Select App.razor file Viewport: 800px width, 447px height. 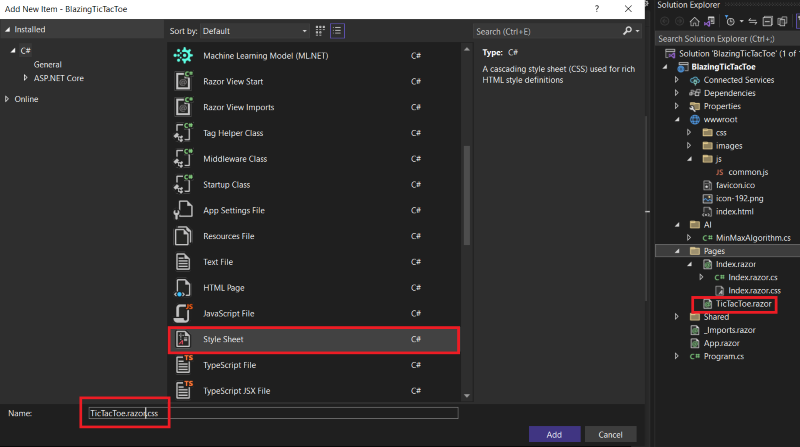[721, 343]
